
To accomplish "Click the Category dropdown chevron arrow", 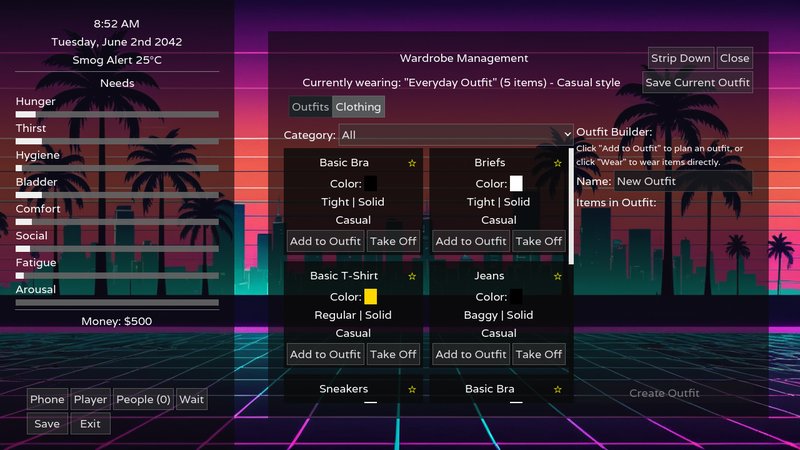I will [567, 135].
